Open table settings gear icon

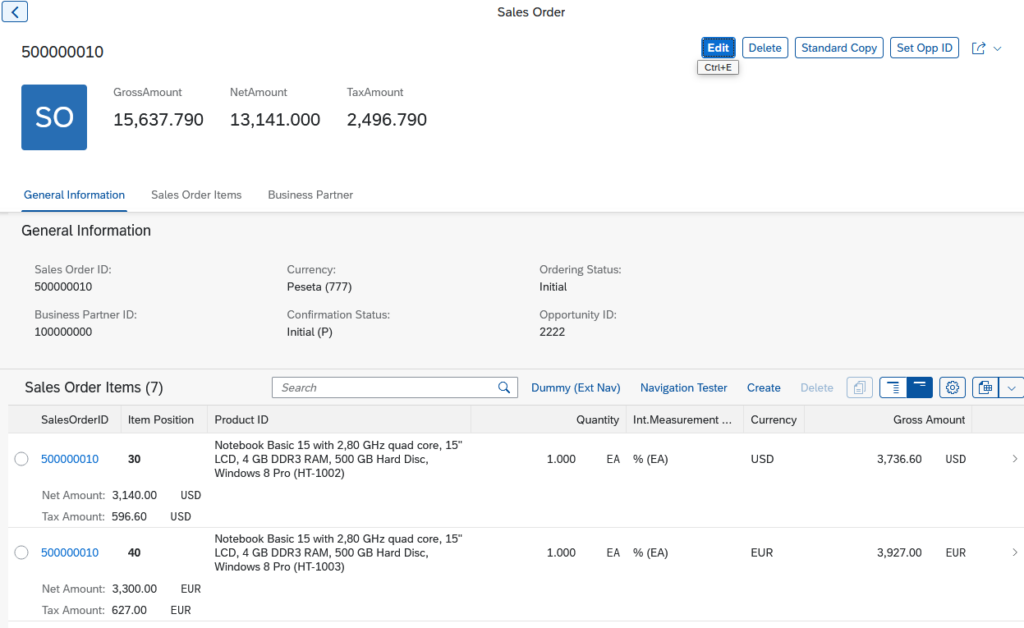pos(952,388)
